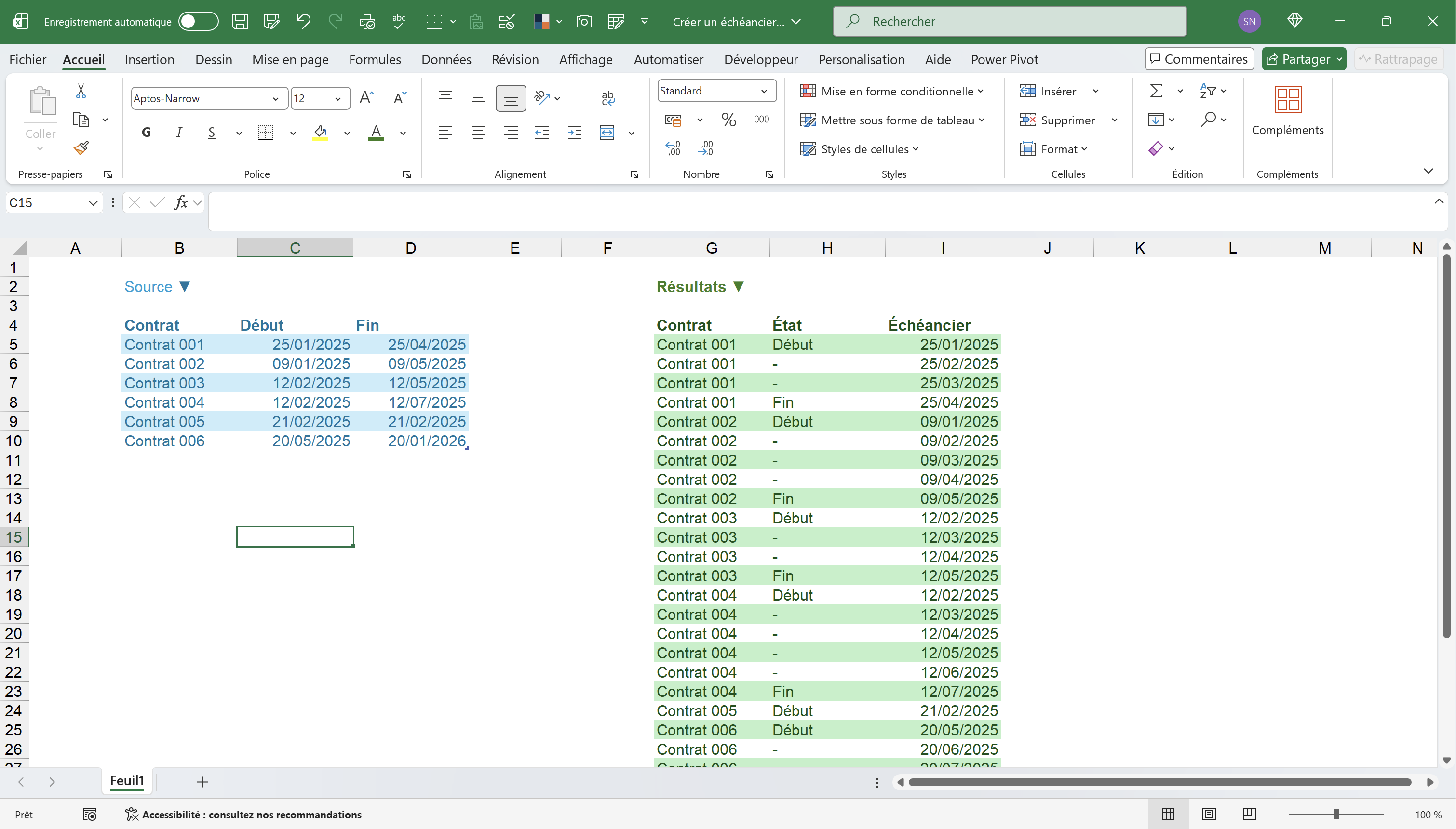Click the Cut scissors icon
Image resolution: width=1456 pixels, height=829 pixels.
[x=81, y=91]
